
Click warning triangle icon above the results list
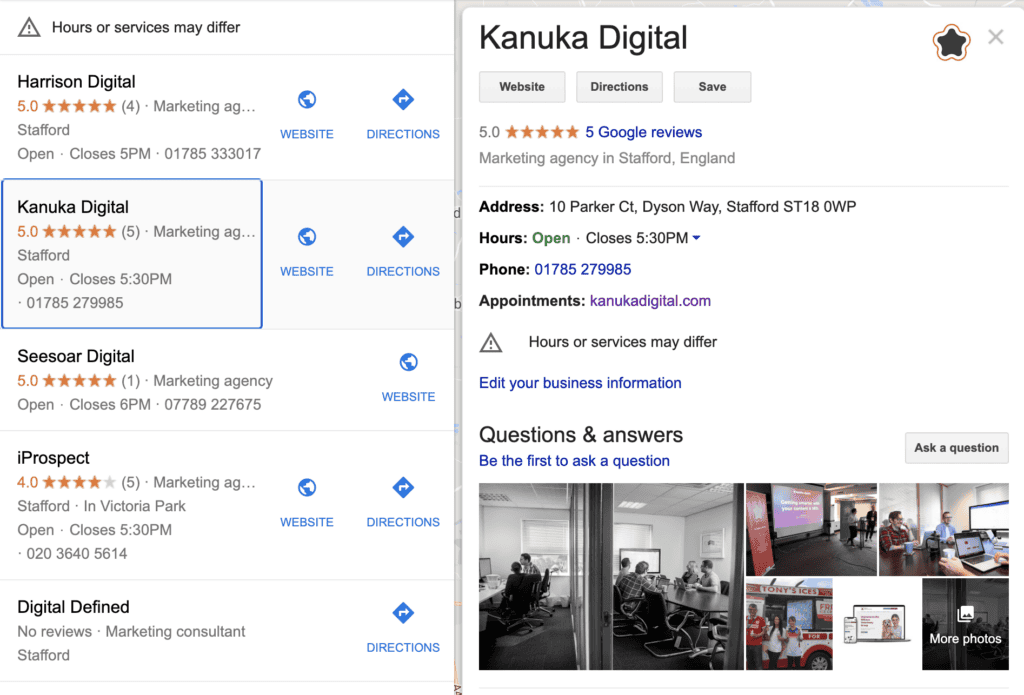point(29,27)
